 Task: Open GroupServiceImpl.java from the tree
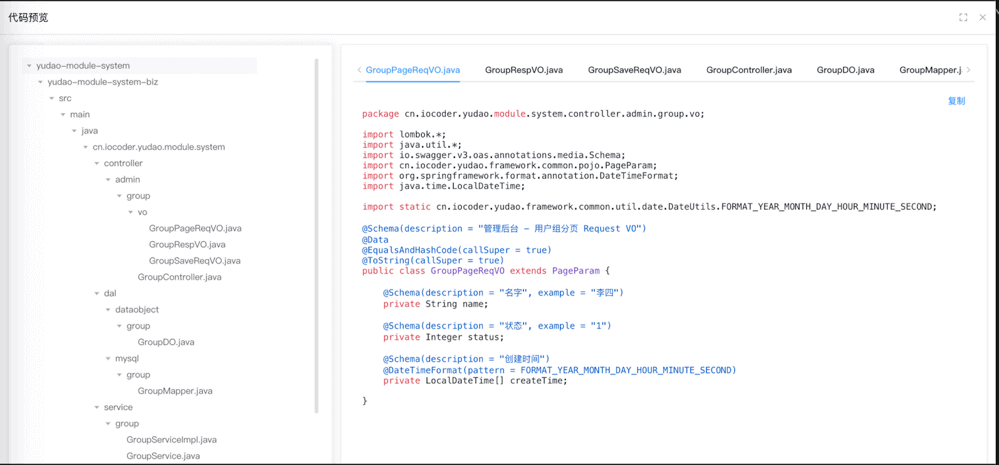point(171,440)
